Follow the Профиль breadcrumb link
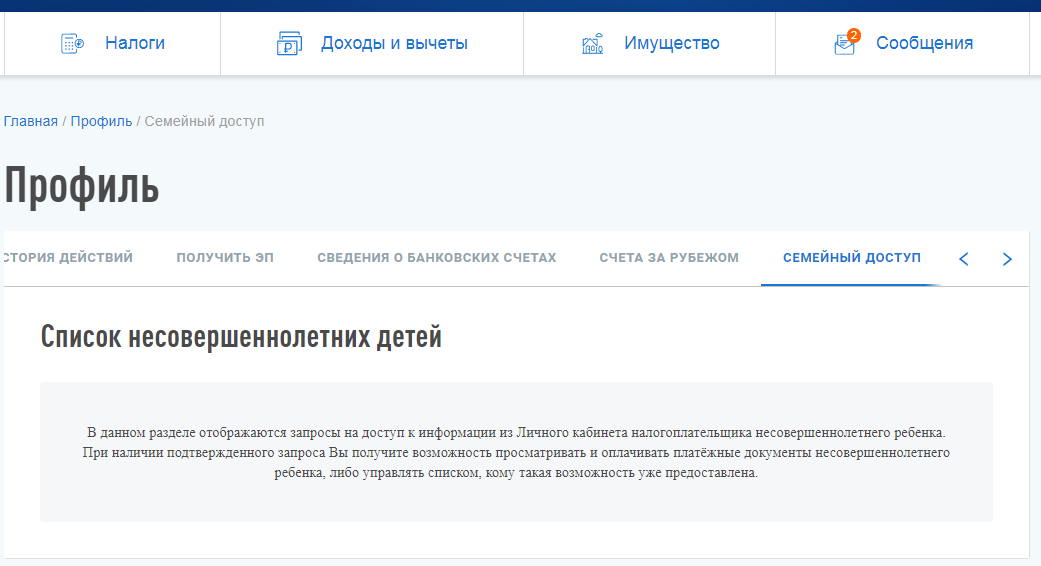Screen dimensions: 1041x566 (x=101, y=121)
